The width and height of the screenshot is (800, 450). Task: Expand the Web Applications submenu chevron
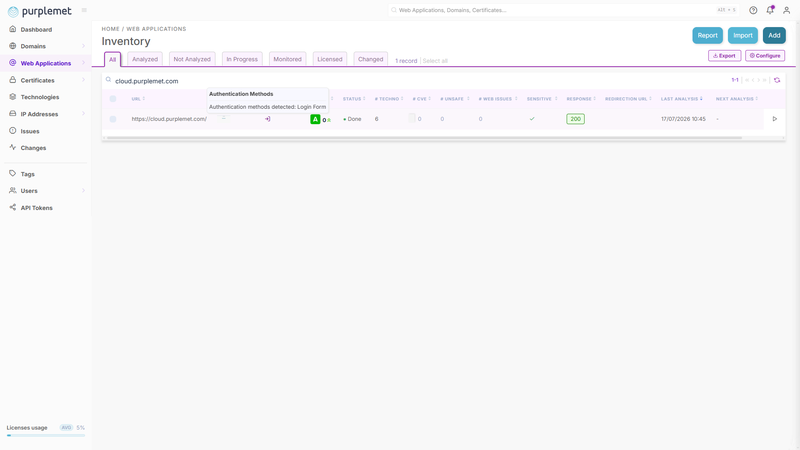tap(84, 63)
